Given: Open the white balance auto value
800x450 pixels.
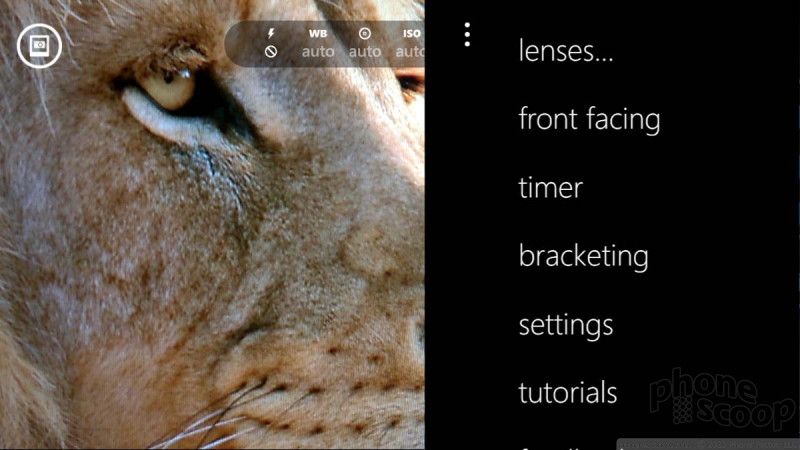Looking at the screenshot, I should (x=318, y=52).
